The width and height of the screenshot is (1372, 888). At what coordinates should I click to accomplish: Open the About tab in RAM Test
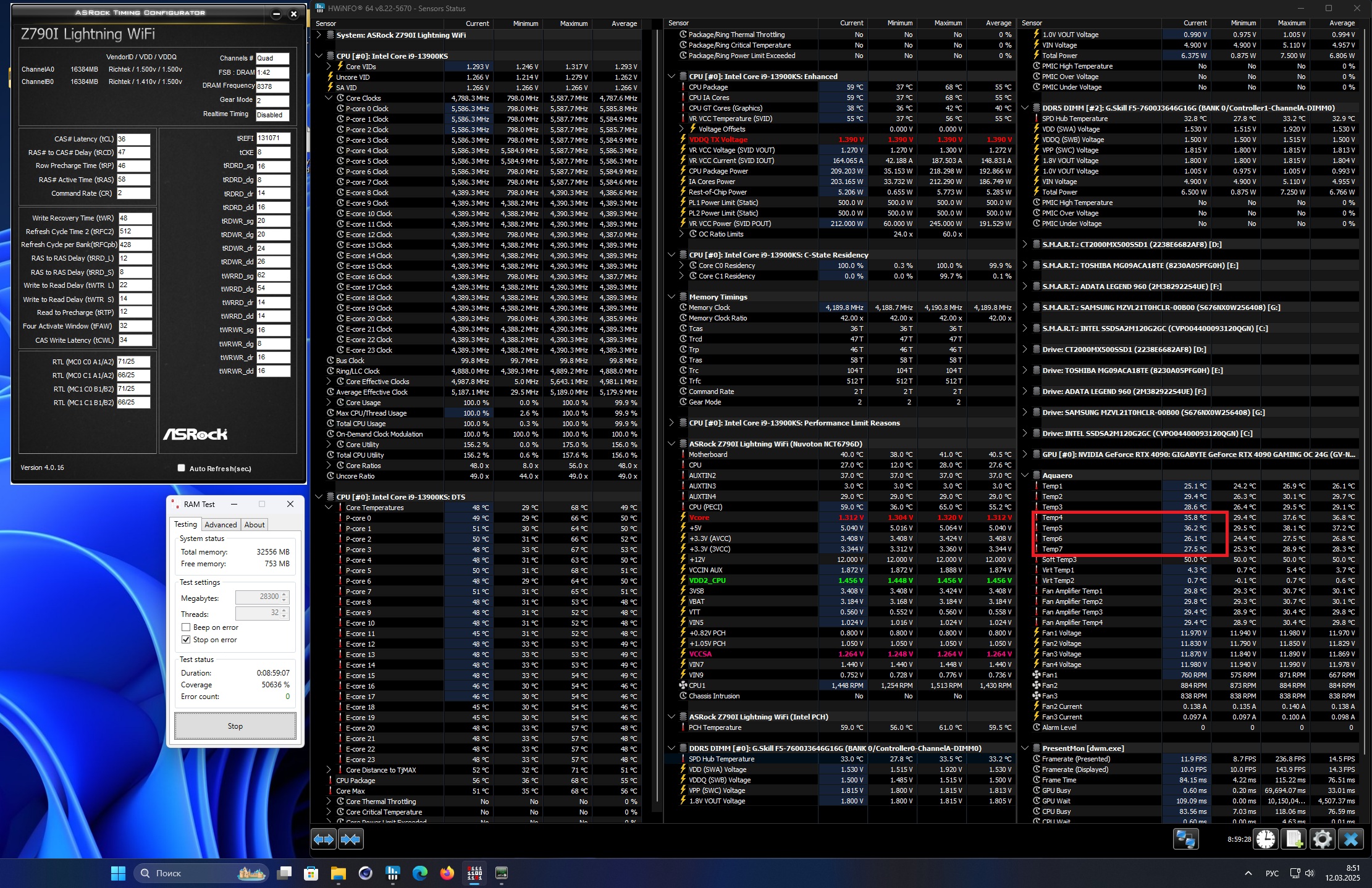coord(255,524)
